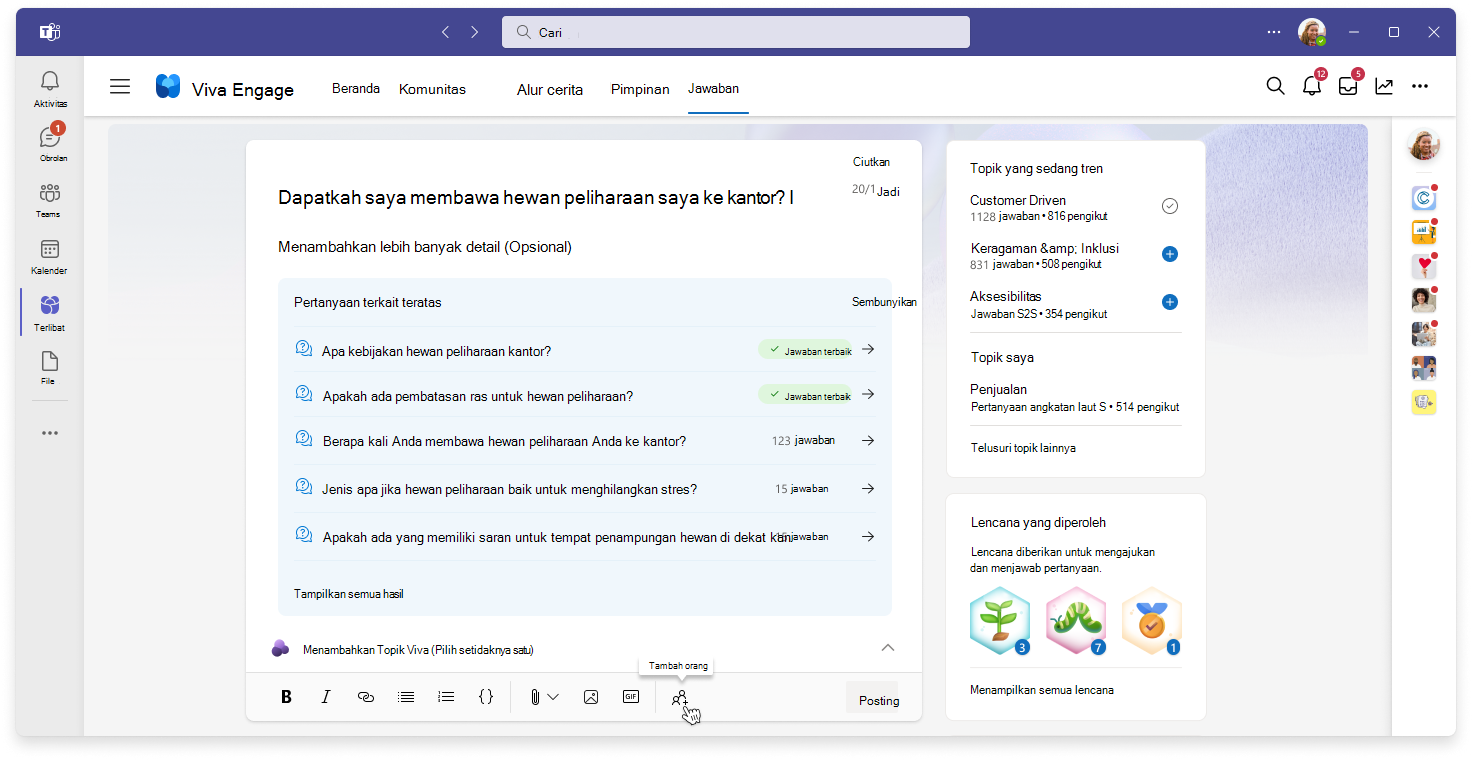Image resolution: width=1472 pixels, height=760 pixels.
Task: Click Telusuri topik lainnya
Action: pos(1023,448)
